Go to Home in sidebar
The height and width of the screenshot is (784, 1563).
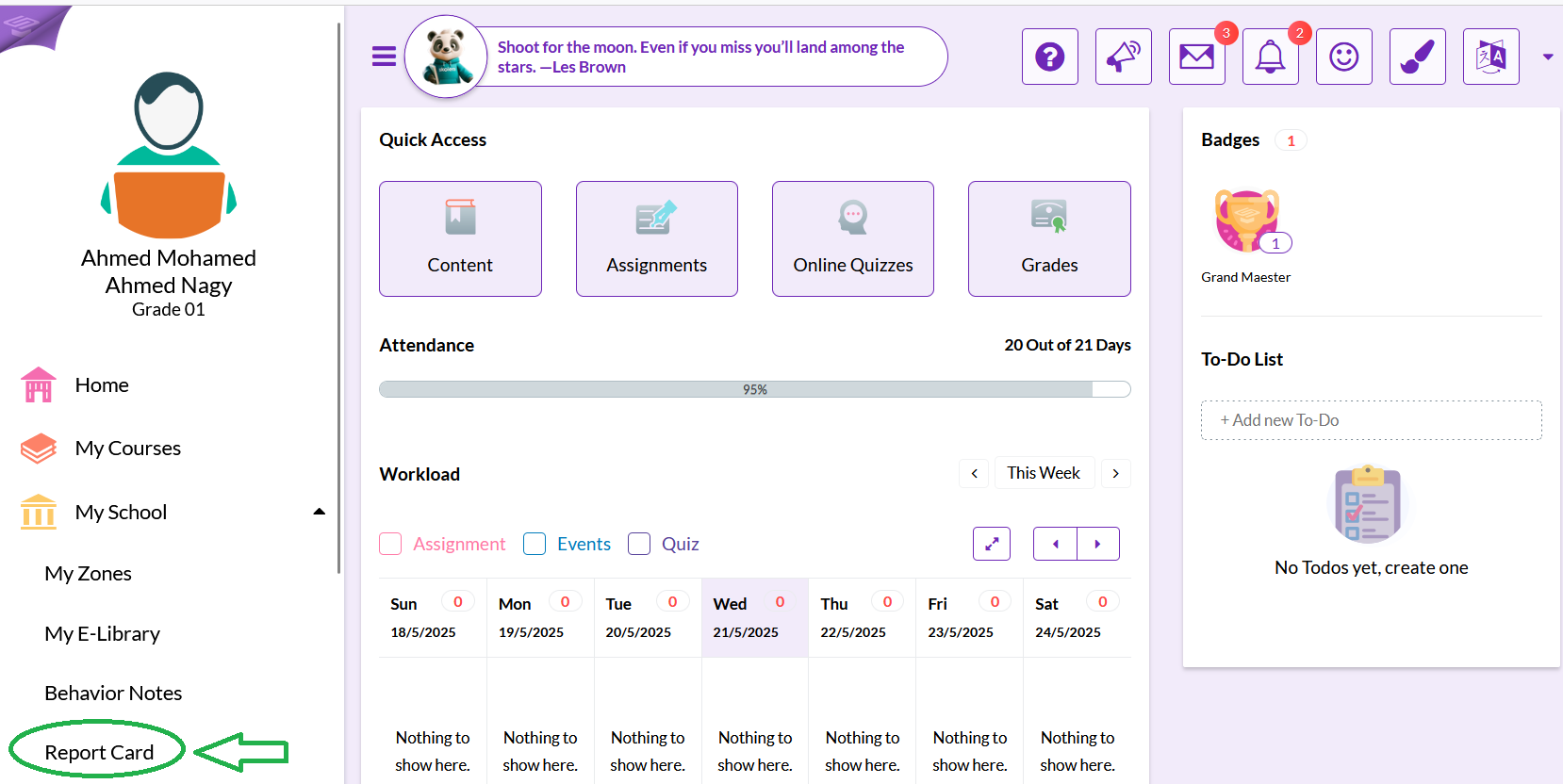coord(102,384)
